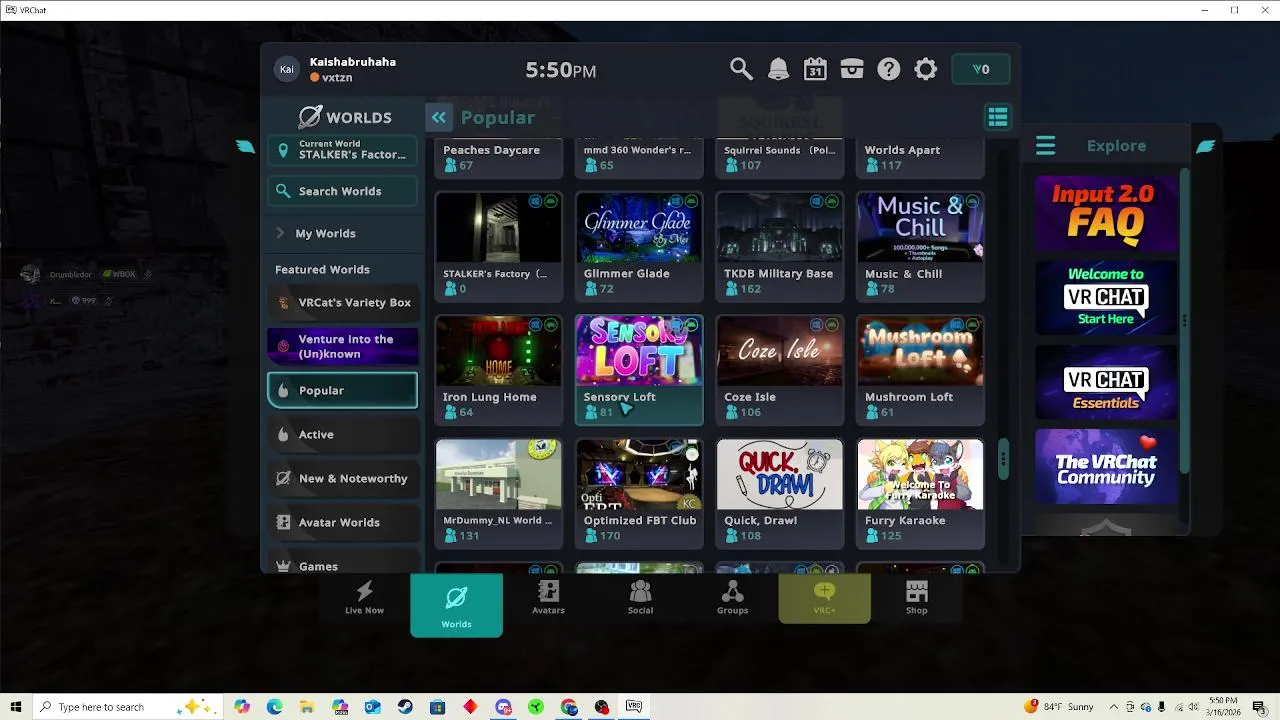Select New & Noteworthy category
This screenshot has height=720, width=1280.
click(x=343, y=478)
